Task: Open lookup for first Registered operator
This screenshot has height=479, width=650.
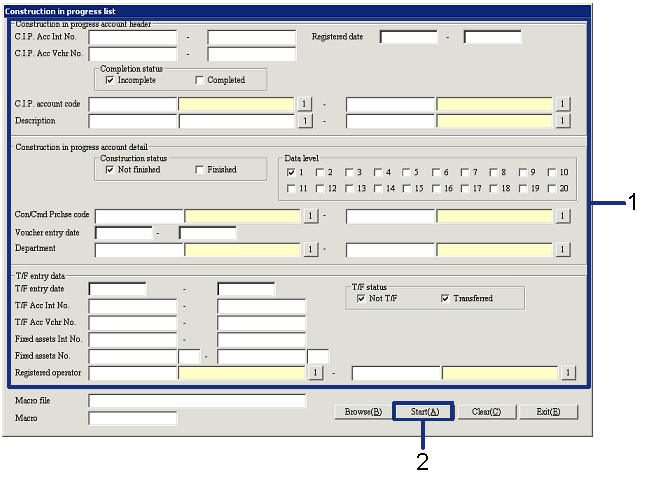Action: pos(315,372)
